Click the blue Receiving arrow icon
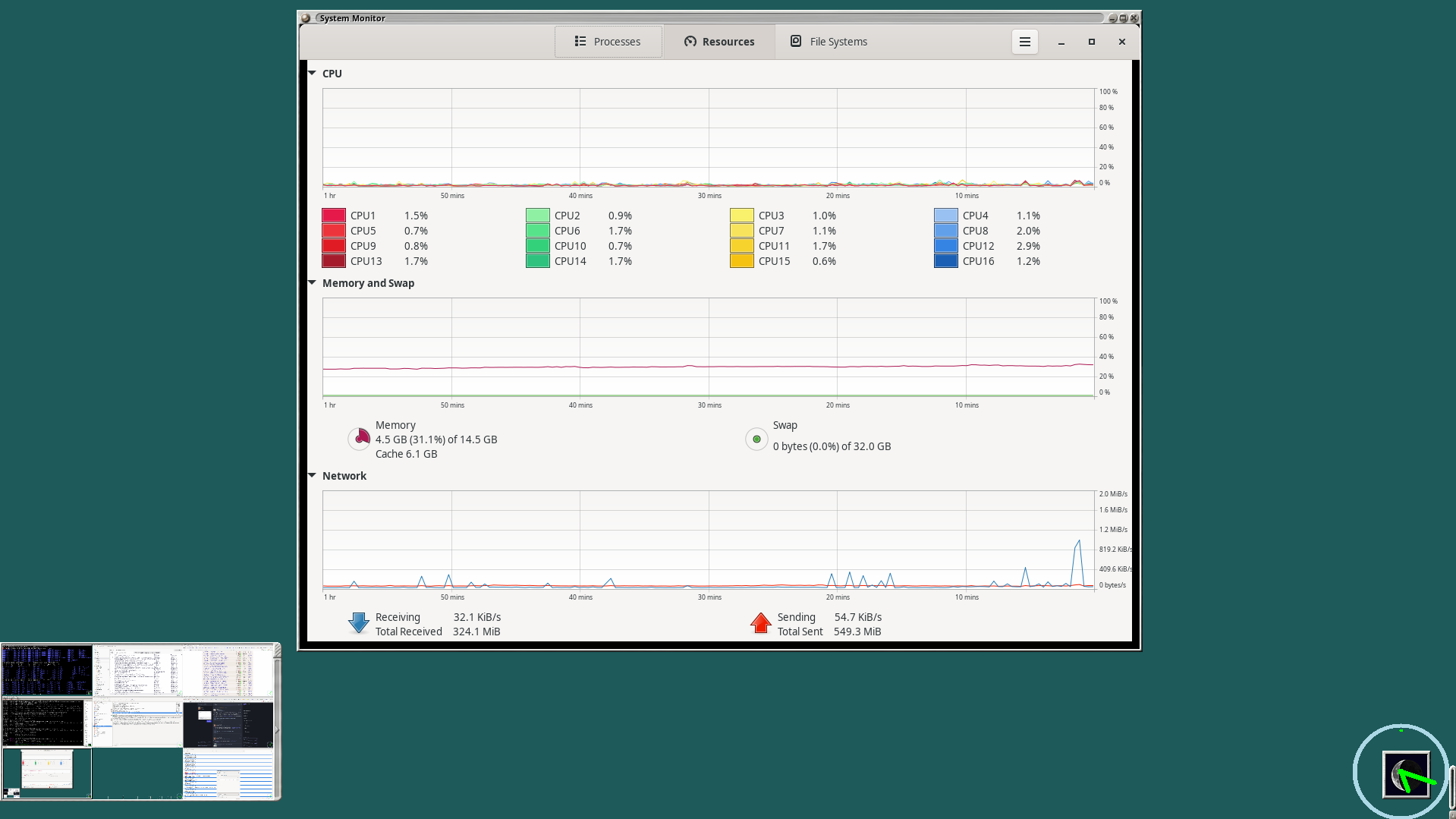Viewport: 1456px width, 819px height. (359, 623)
